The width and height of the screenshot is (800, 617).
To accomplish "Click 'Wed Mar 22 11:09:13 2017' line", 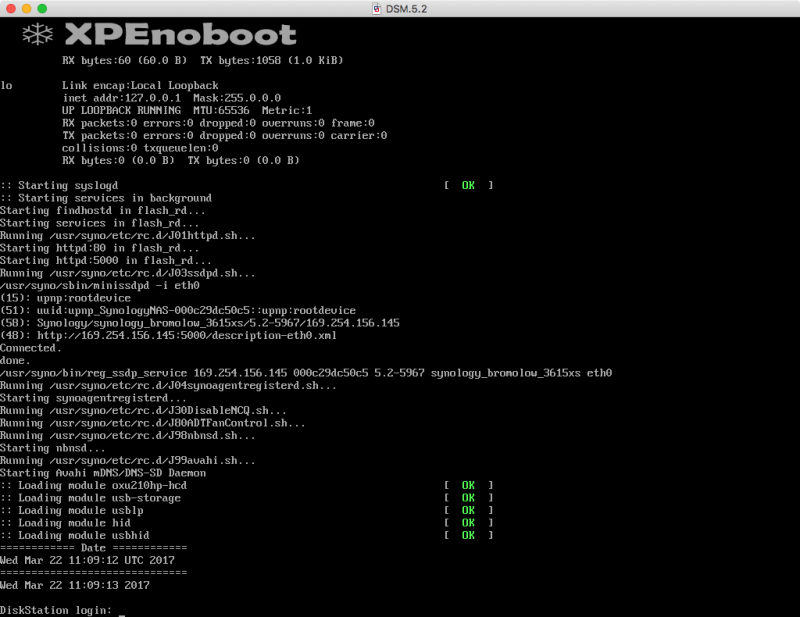I will coord(75,585).
